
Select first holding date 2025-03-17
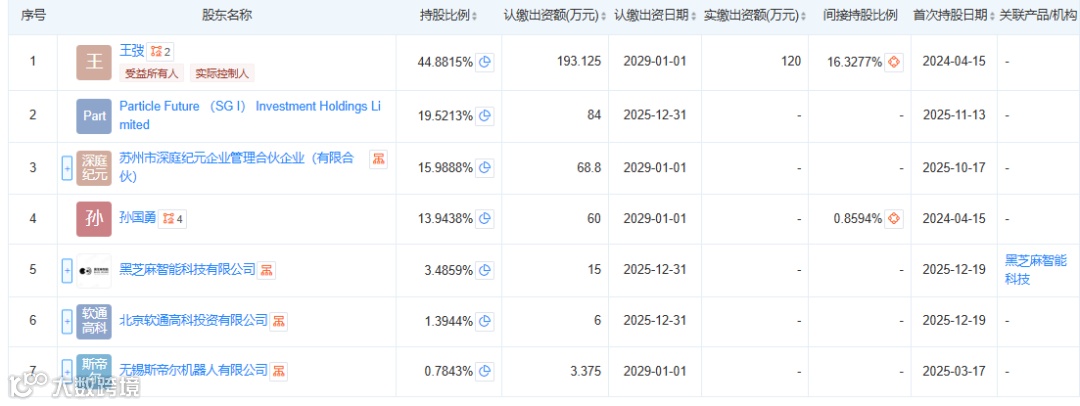point(954,372)
